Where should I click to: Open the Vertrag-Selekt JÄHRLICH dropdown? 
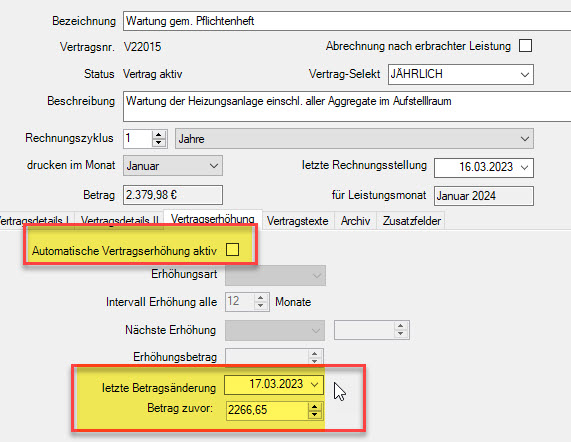point(461,75)
